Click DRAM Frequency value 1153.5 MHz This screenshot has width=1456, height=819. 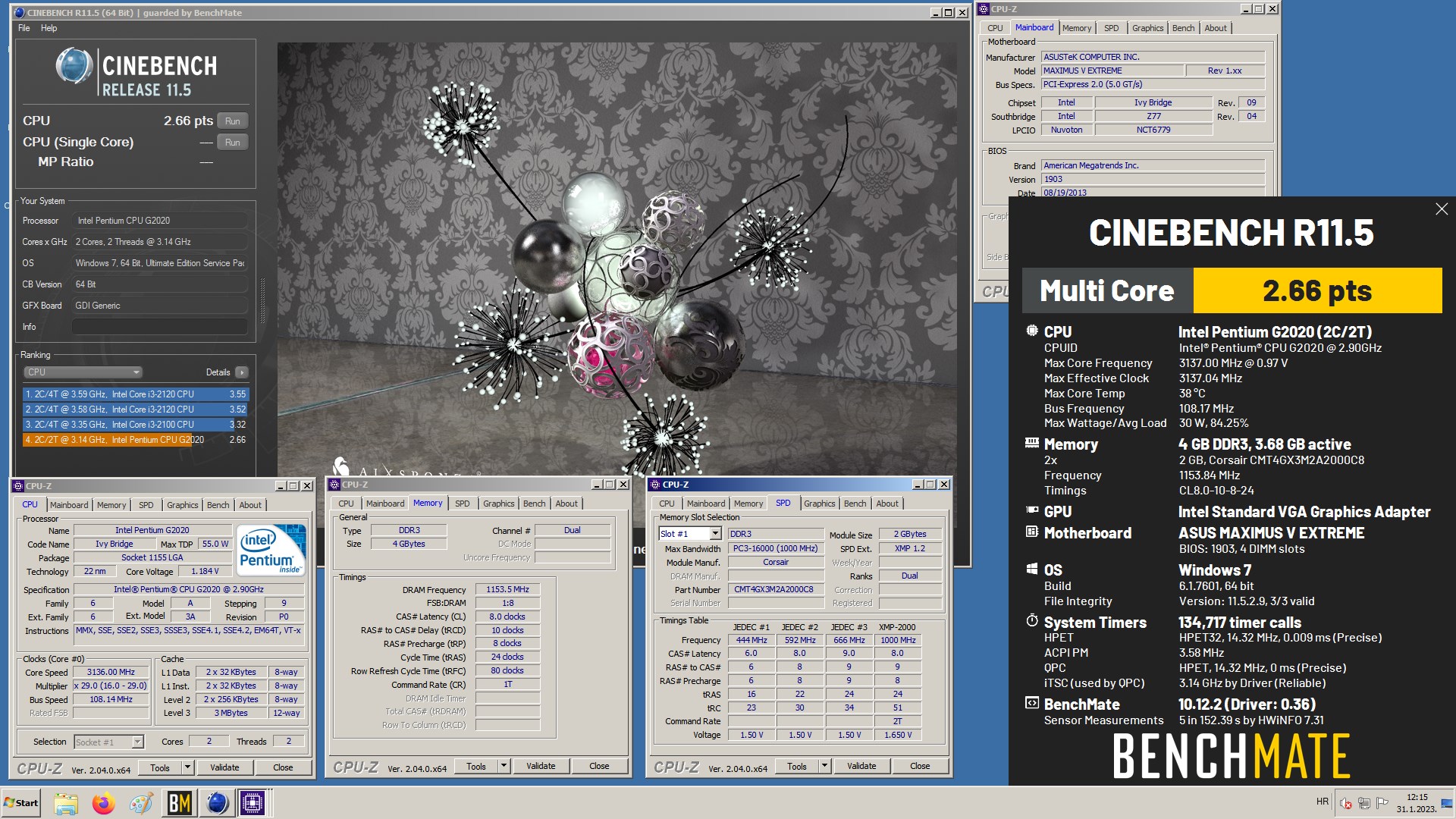508,589
